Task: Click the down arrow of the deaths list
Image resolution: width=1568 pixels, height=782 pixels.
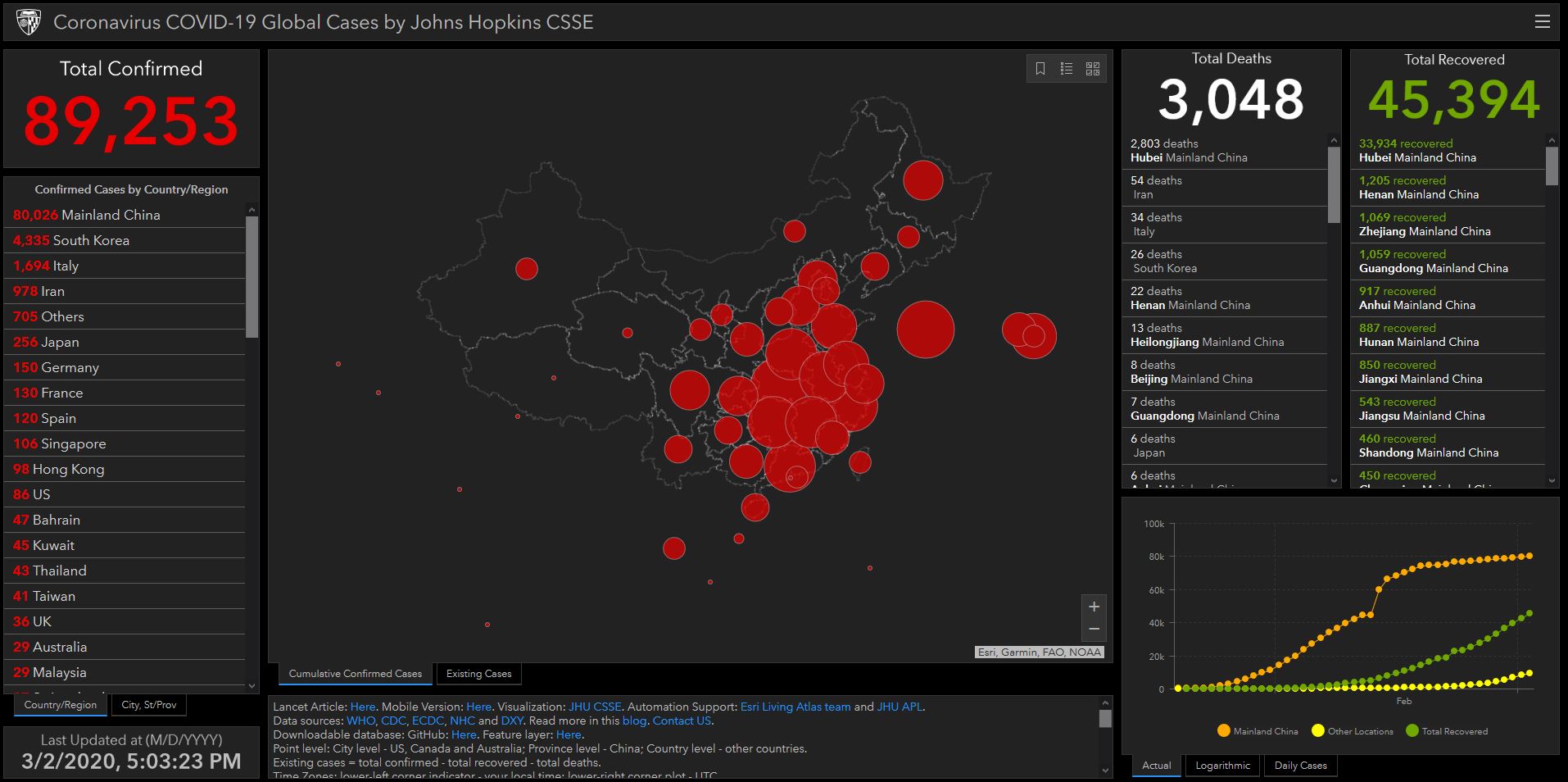Action: [x=1334, y=481]
